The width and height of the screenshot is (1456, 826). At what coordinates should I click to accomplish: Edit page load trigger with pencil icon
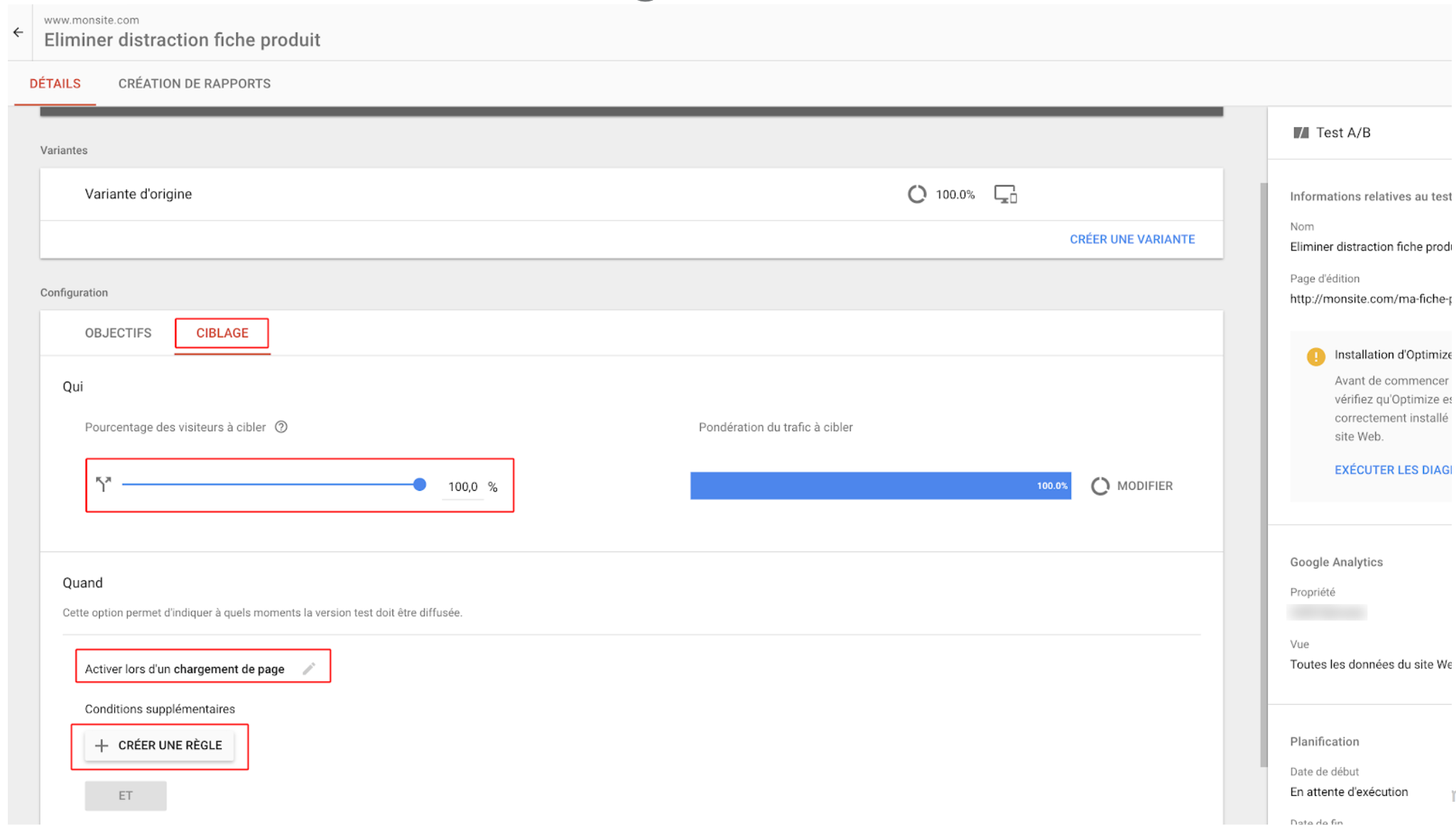coord(309,668)
